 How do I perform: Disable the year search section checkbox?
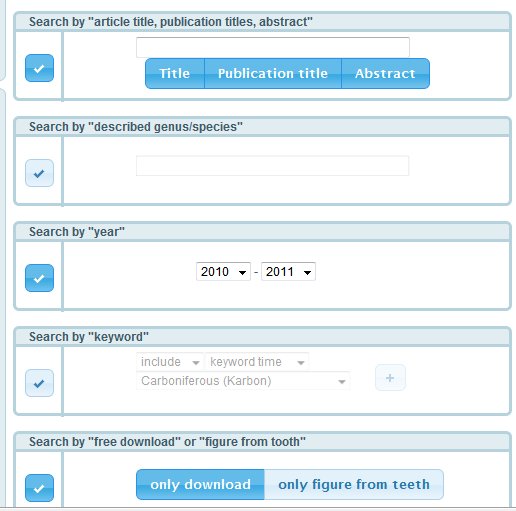point(39,278)
